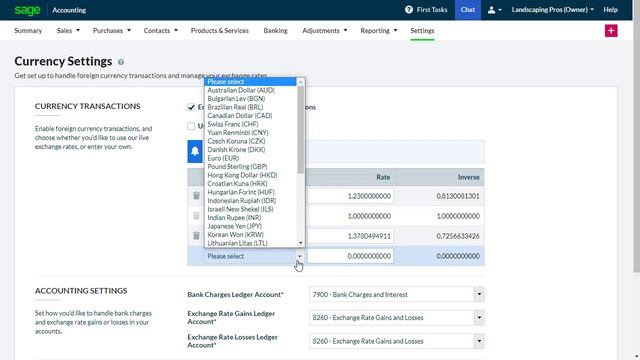Click currency list scrollbar thumb
This screenshot has height=360, width=640.
coord(301,130)
